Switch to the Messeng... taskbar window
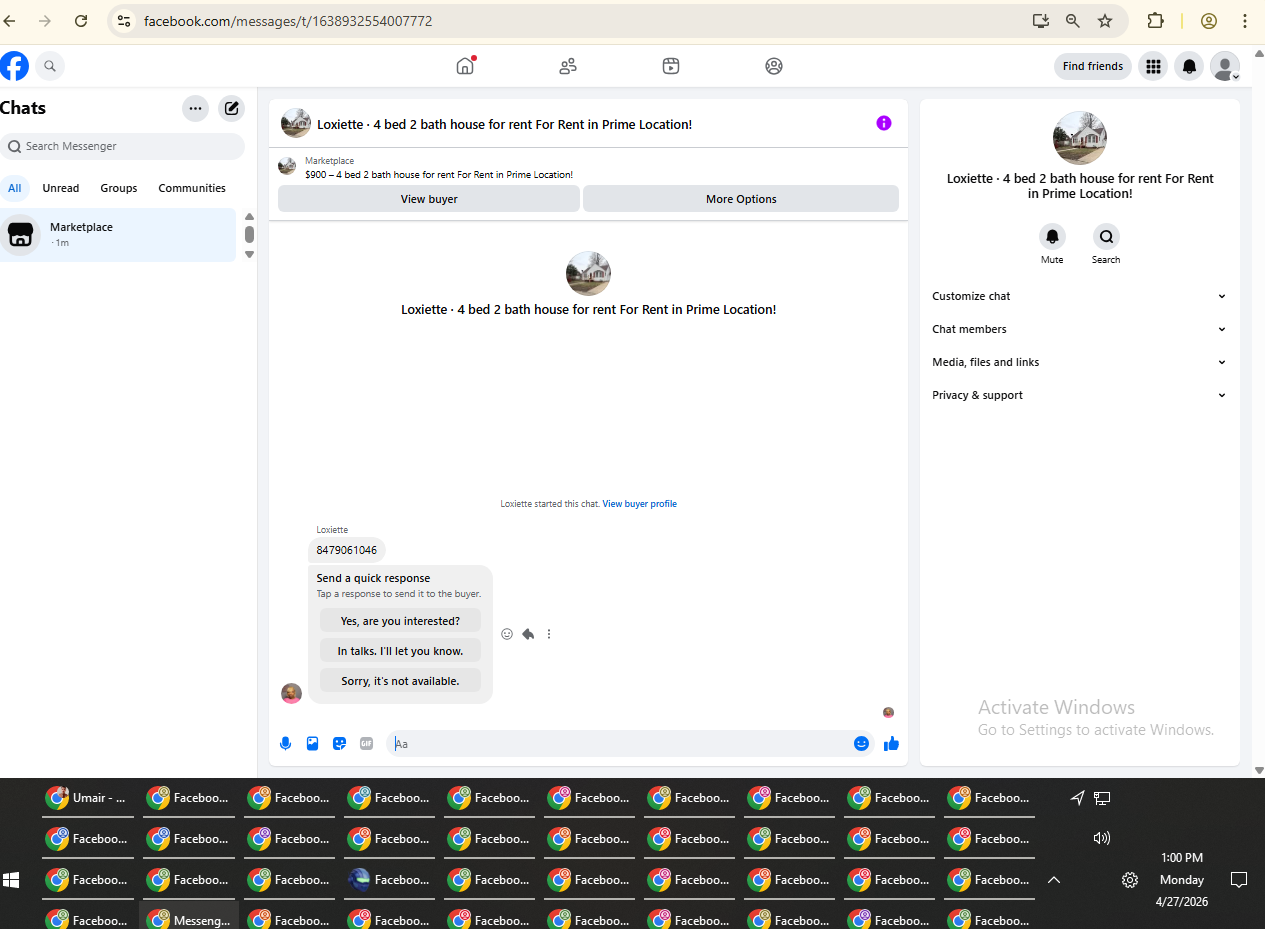 [189, 920]
